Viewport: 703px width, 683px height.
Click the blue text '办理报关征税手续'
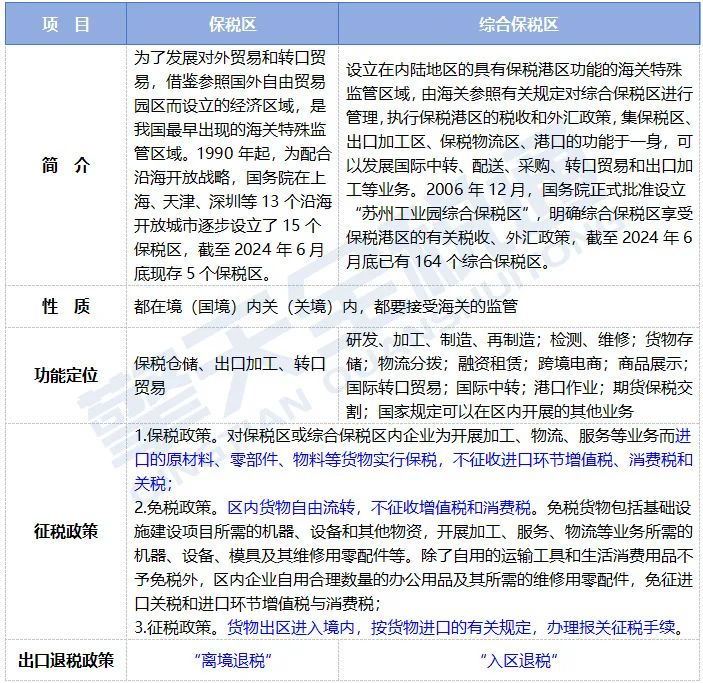tap(611, 627)
